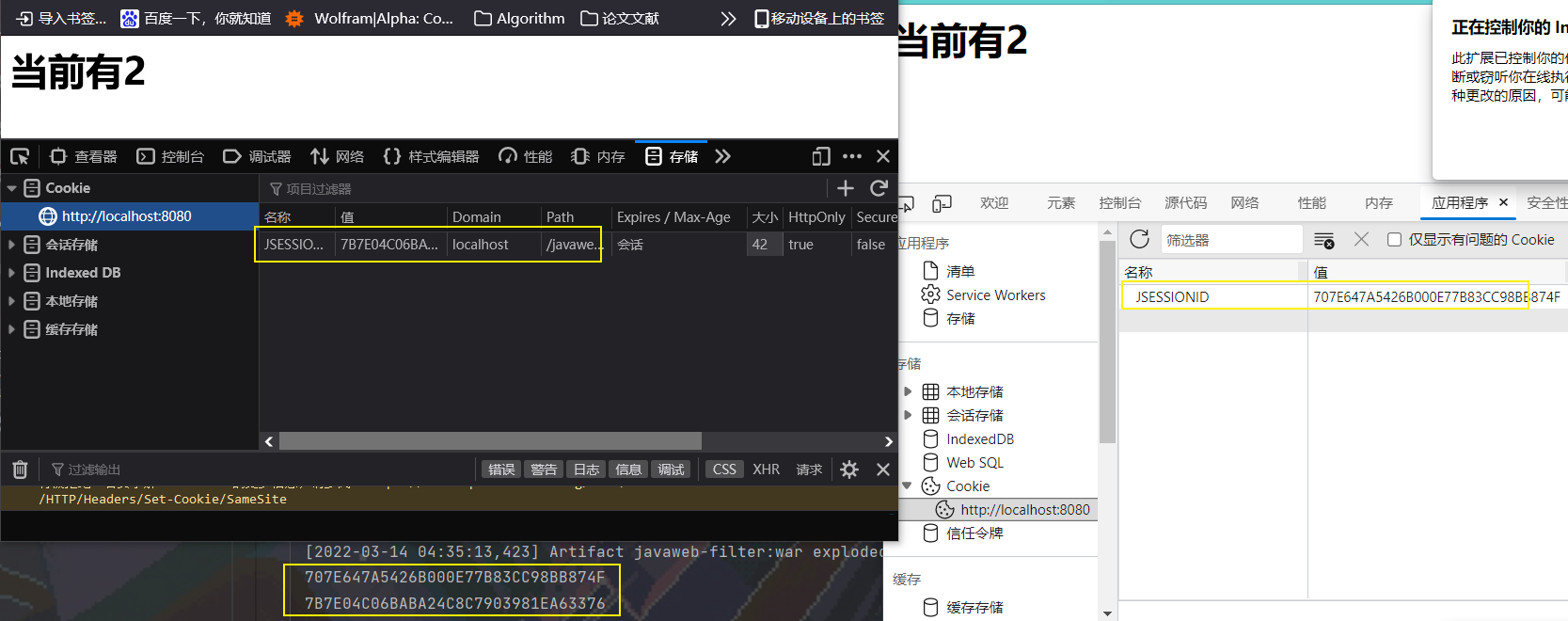
Task: Open 移动设备上的书签 folder
Action: (x=818, y=18)
